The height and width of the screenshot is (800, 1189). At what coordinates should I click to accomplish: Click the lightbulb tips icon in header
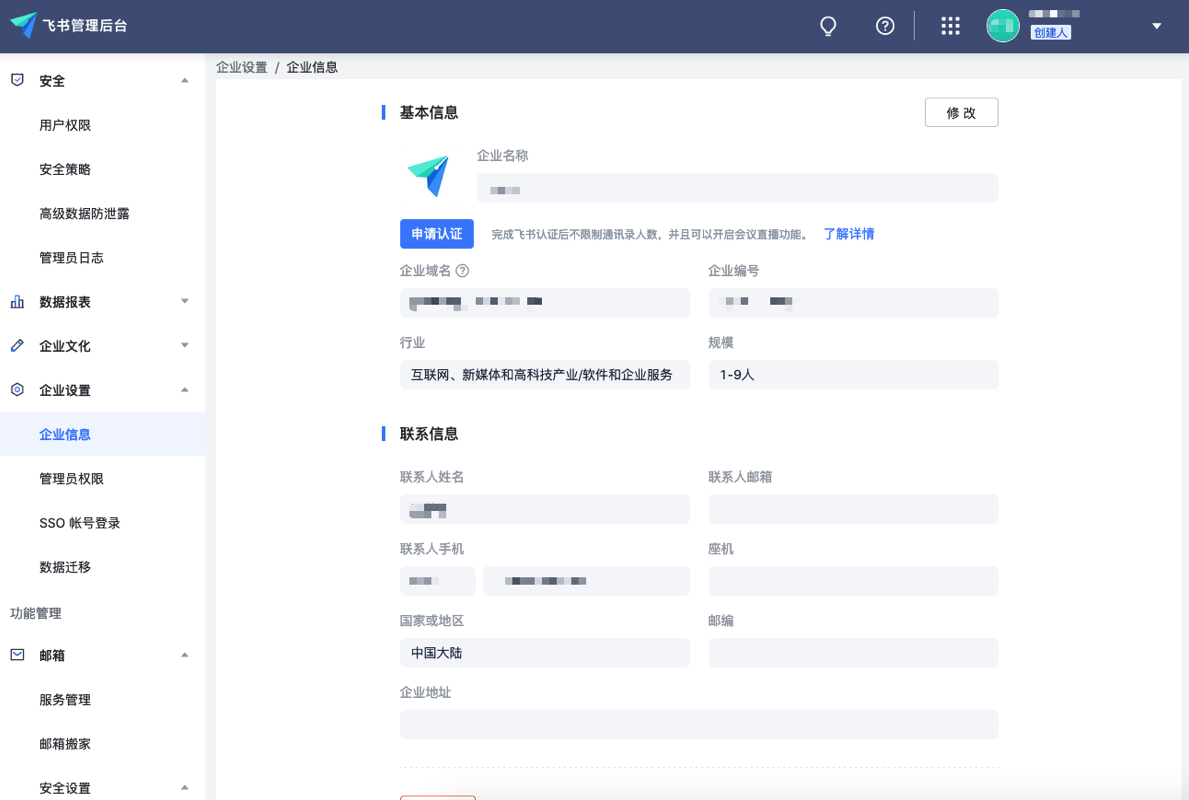(828, 27)
